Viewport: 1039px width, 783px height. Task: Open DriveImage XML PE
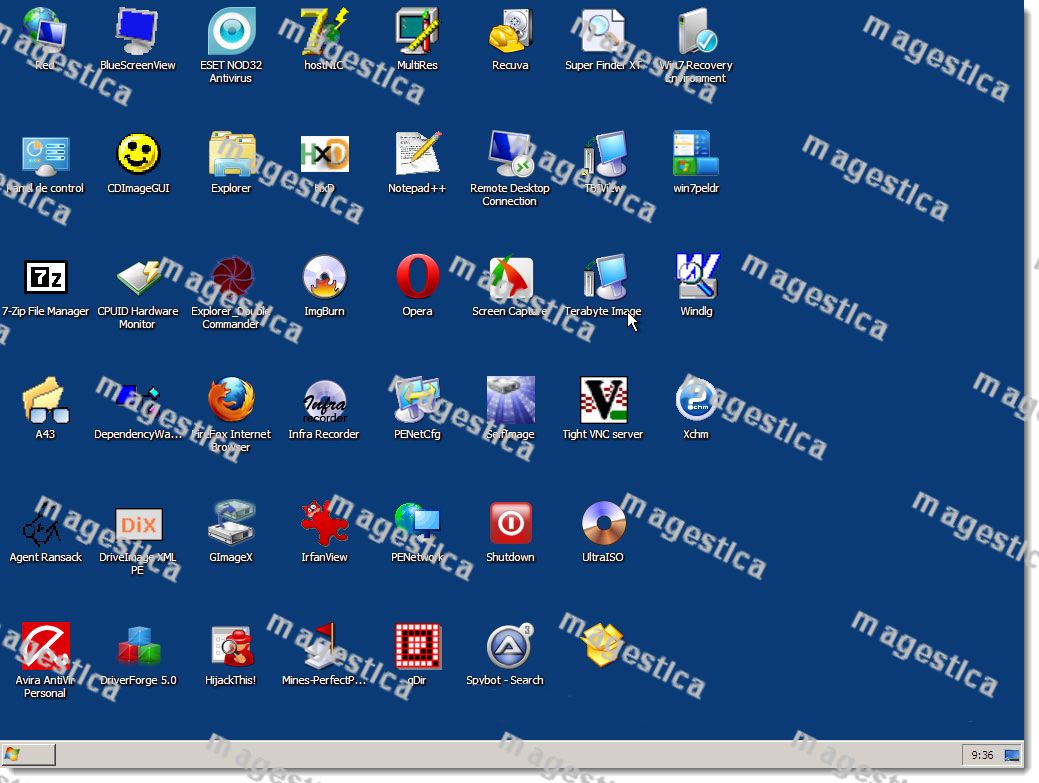[x=138, y=523]
